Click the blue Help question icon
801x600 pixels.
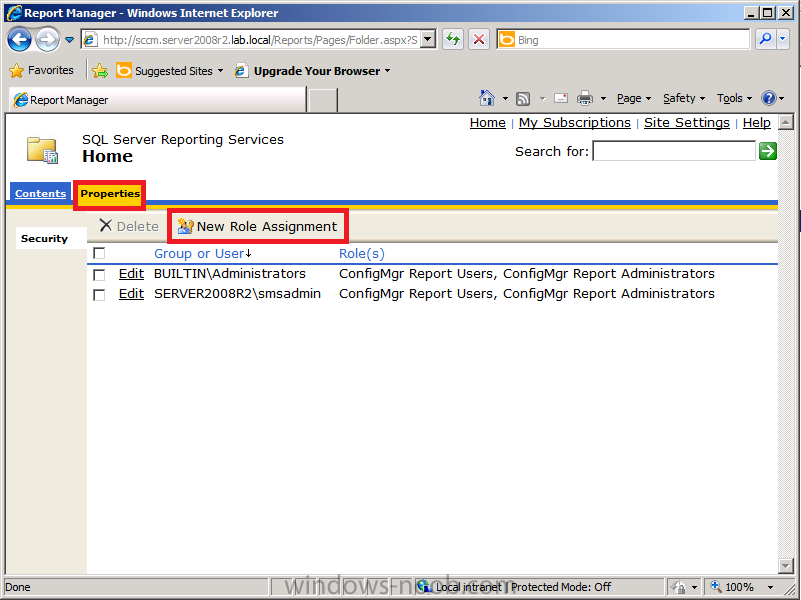coord(768,98)
